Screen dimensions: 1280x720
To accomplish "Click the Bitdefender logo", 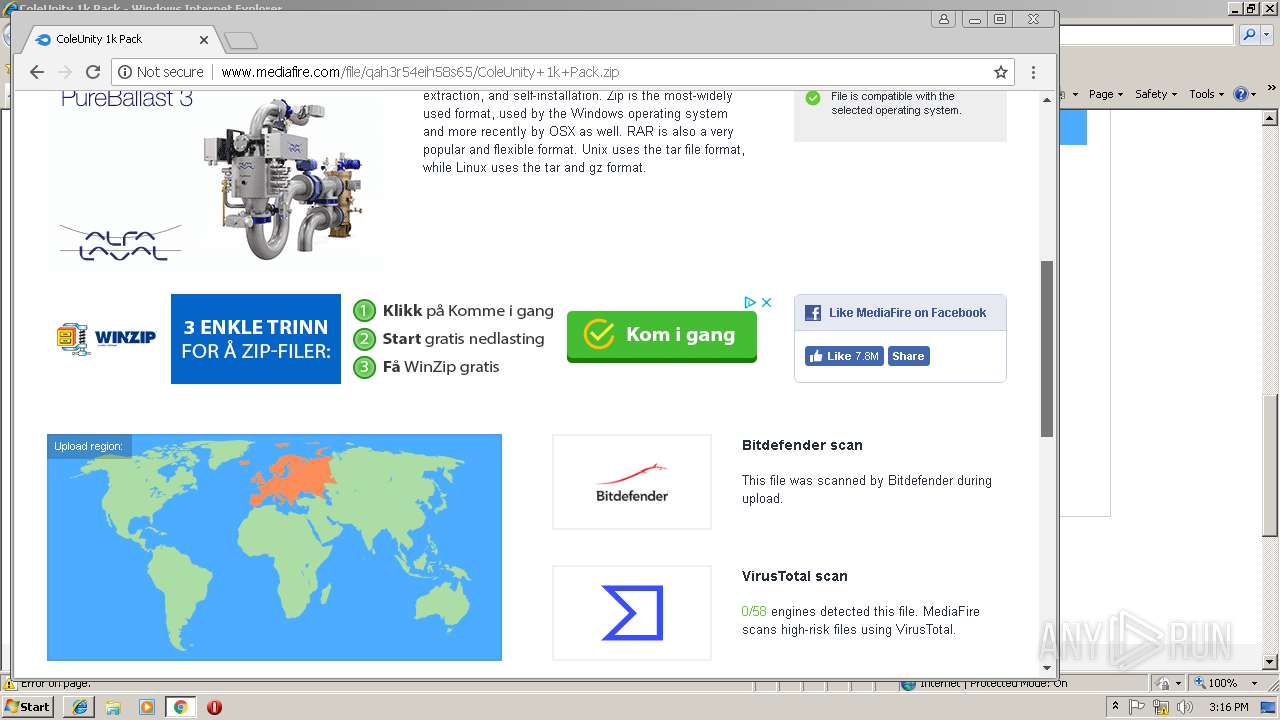I will 632,482.
